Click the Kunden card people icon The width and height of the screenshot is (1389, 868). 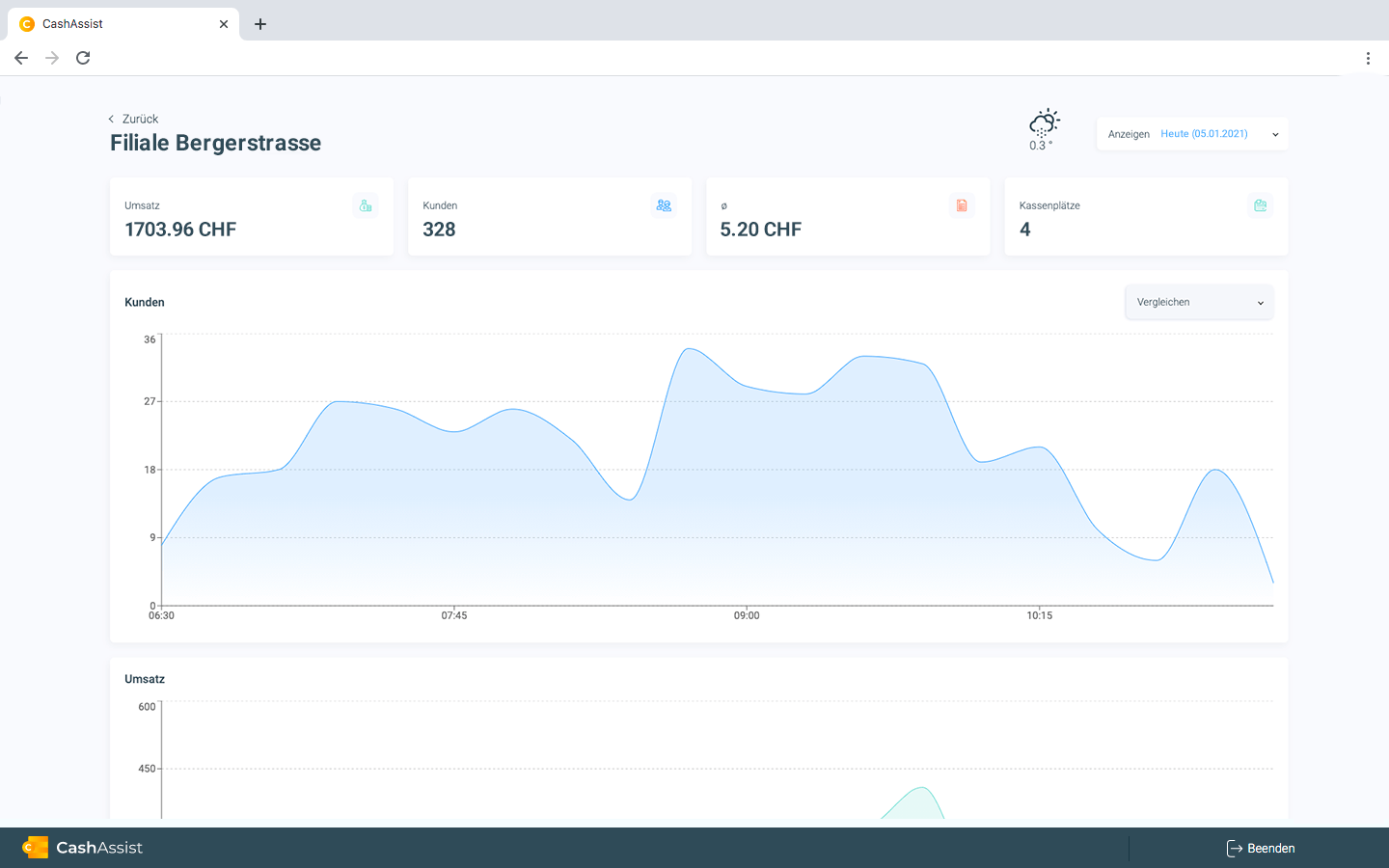click(664, 205)
